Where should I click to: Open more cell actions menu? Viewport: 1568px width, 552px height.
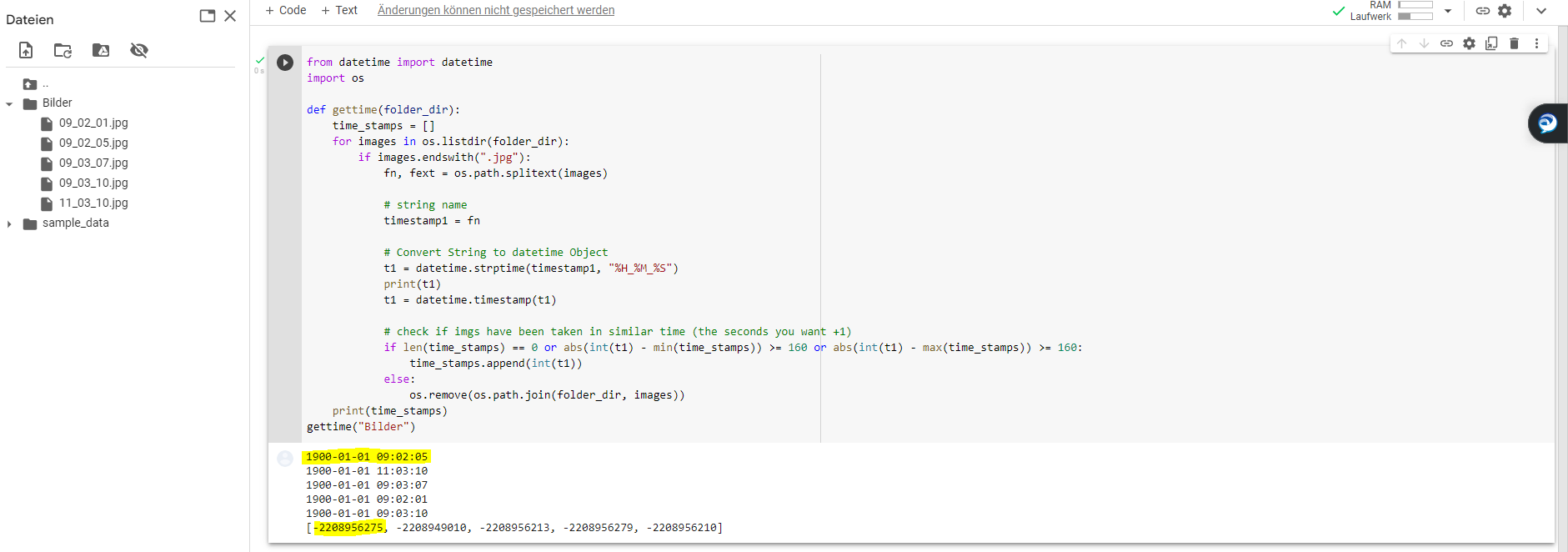1536,43
